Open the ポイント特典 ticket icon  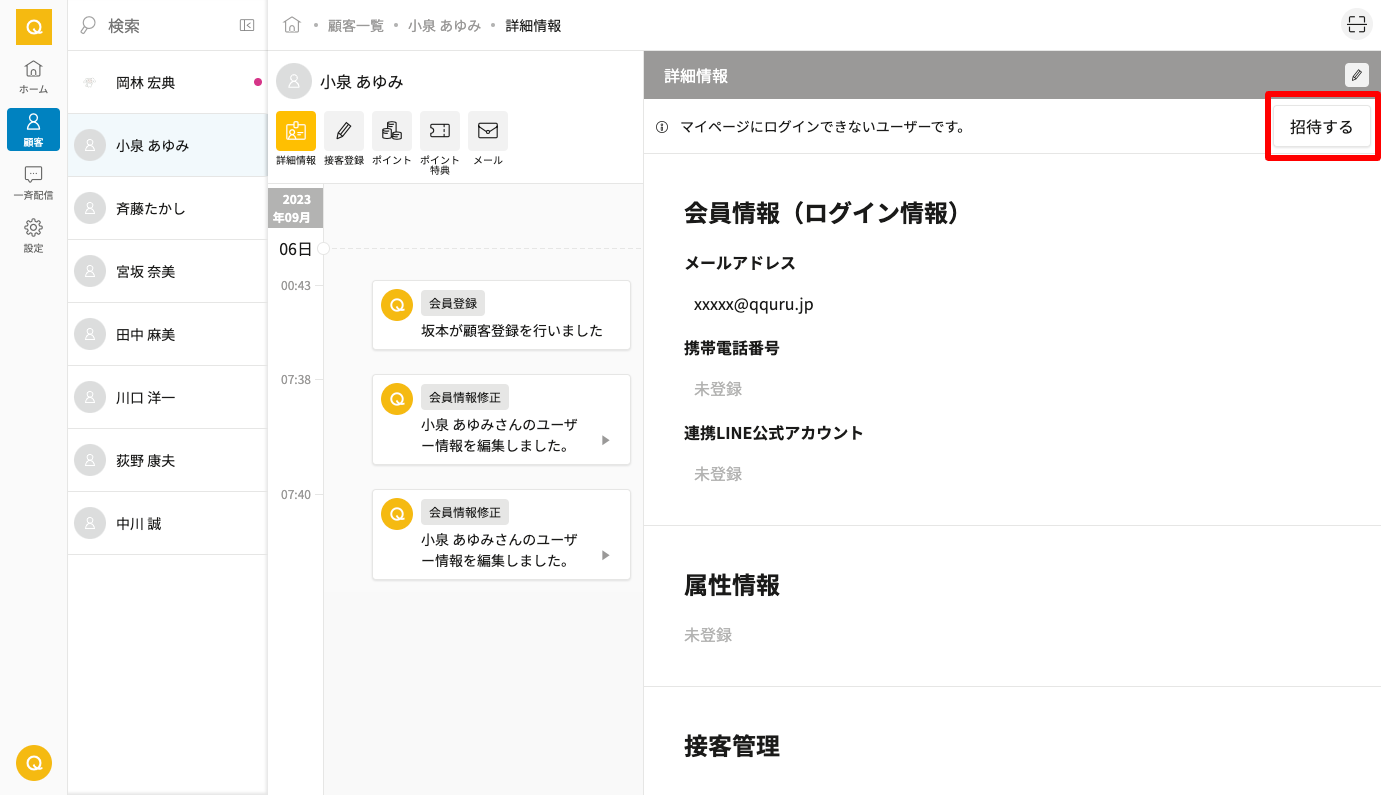click(440, 131)
